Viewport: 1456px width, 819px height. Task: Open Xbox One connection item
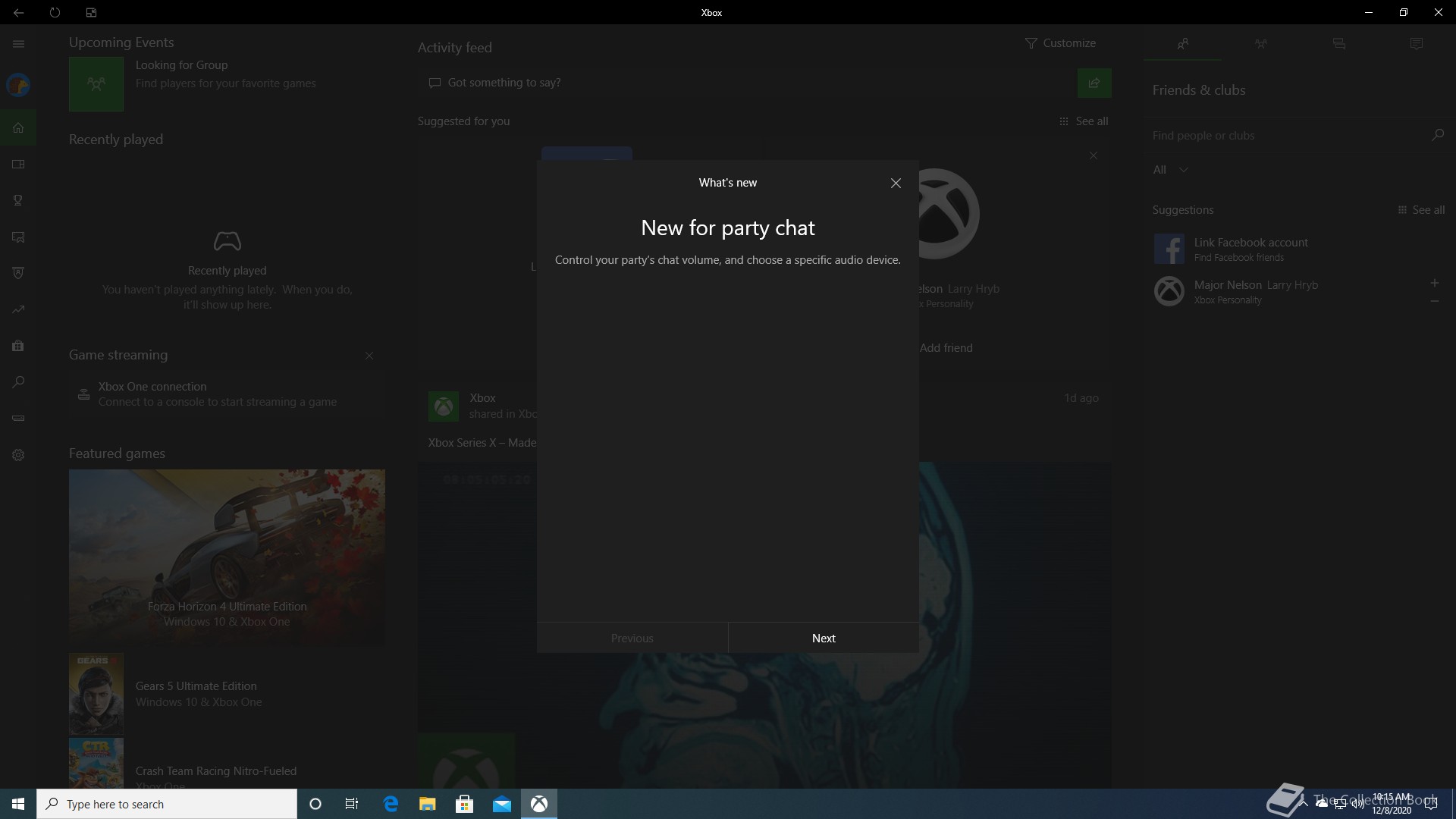pos(227,394)
